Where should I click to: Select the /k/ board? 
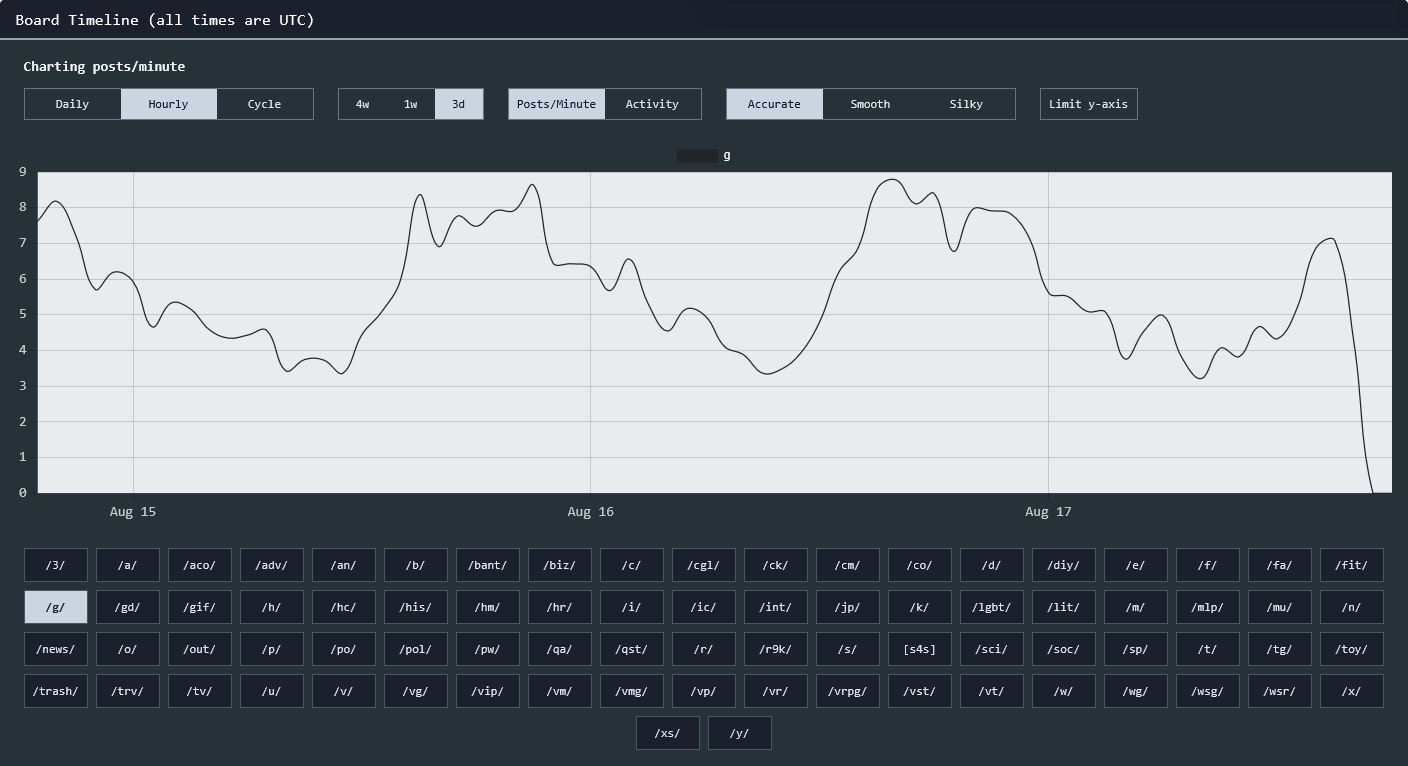(920, 607)
